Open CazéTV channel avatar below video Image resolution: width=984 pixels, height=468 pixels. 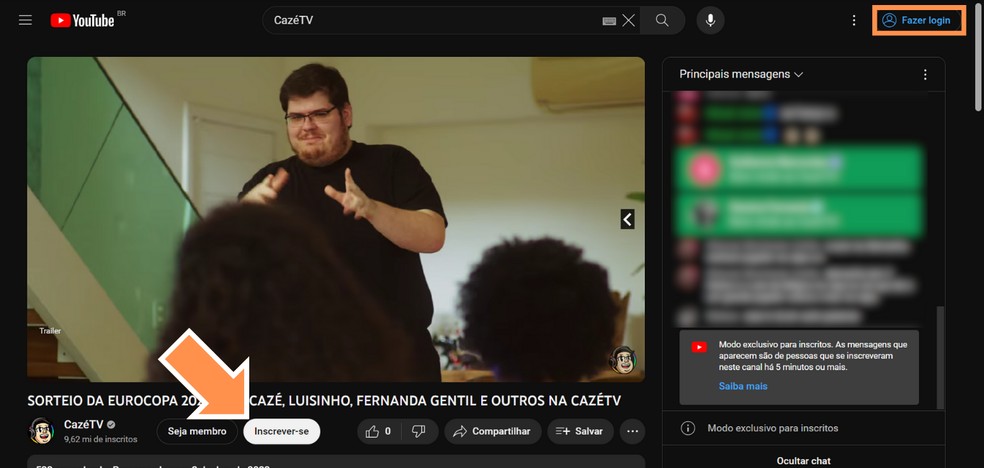(41, 431)
